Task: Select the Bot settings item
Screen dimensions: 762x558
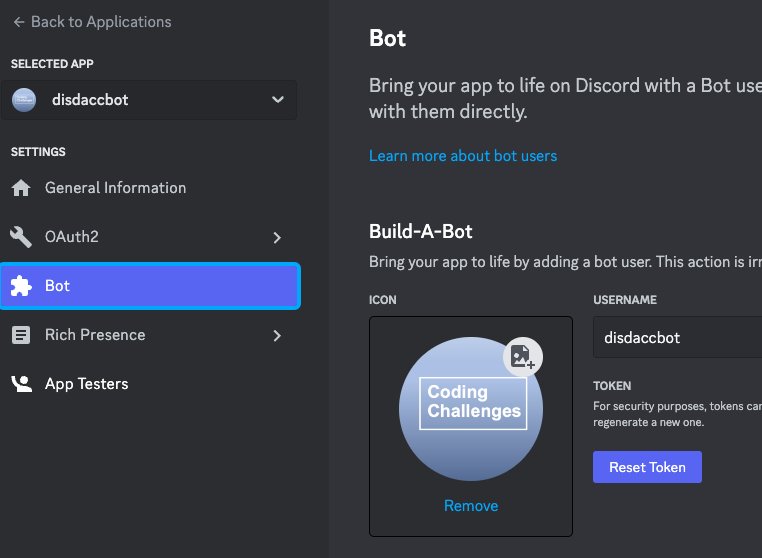Action: 150,286
